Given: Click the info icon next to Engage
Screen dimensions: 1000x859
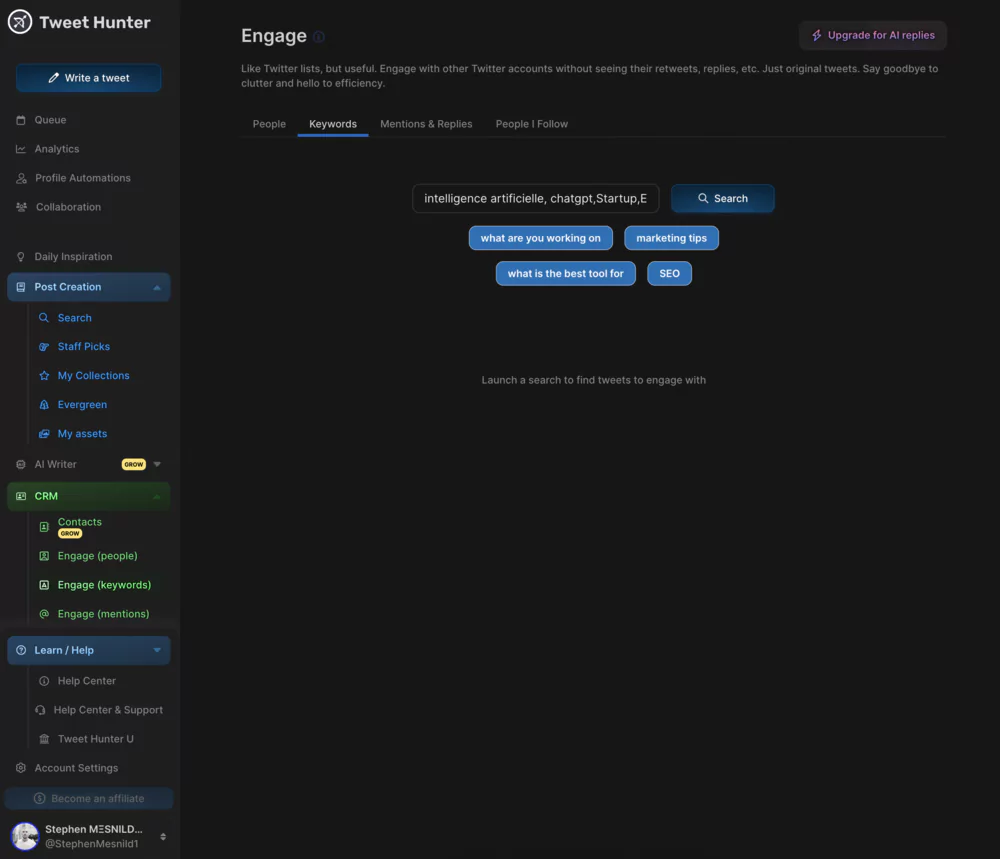Looking at the screenshot, I should [x=319, y=37].
